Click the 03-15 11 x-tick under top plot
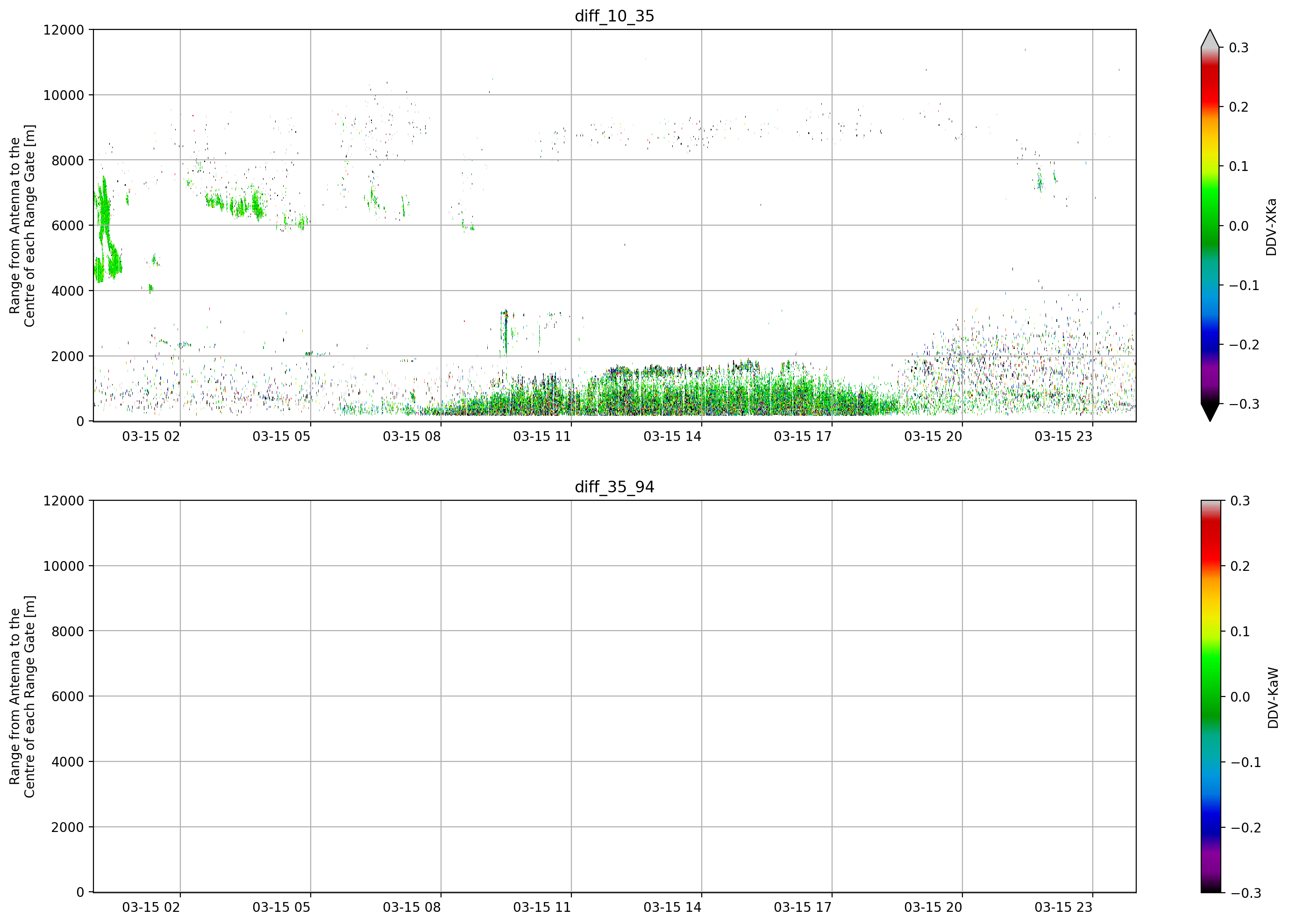1289x924 pixels. pos(542,436)
